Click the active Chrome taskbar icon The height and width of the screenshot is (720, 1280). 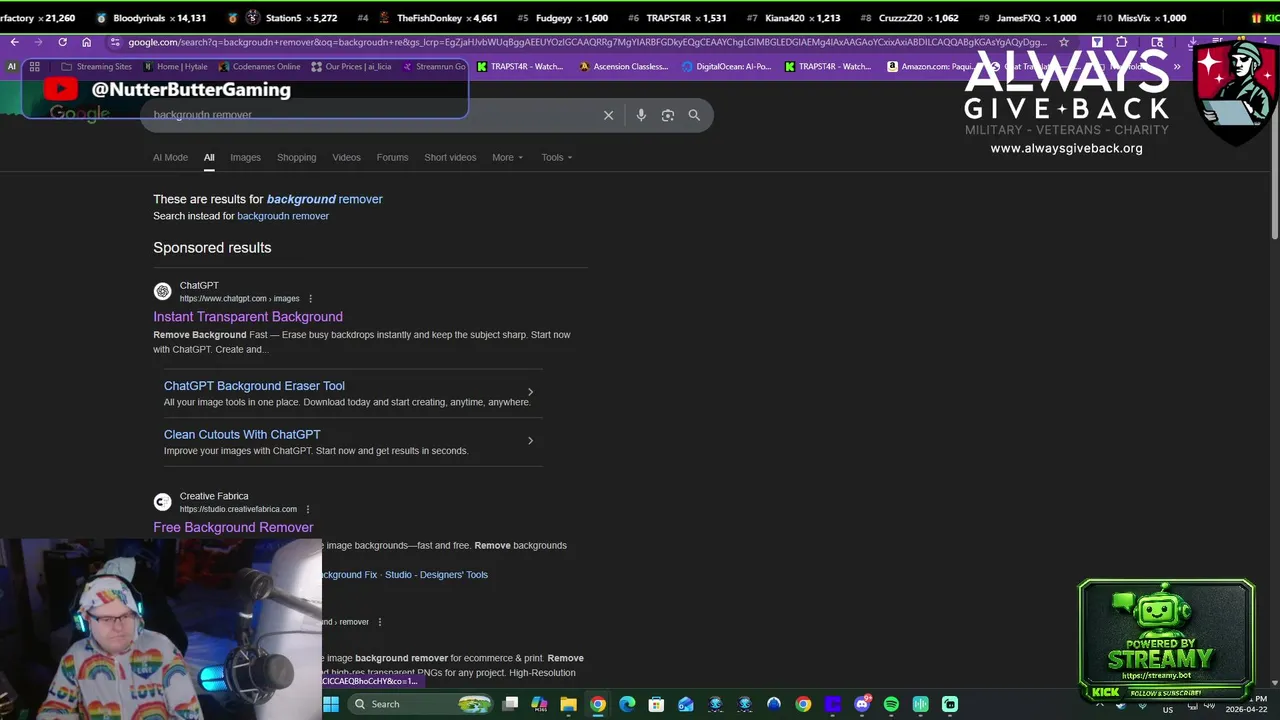click(x=598, y=704)
